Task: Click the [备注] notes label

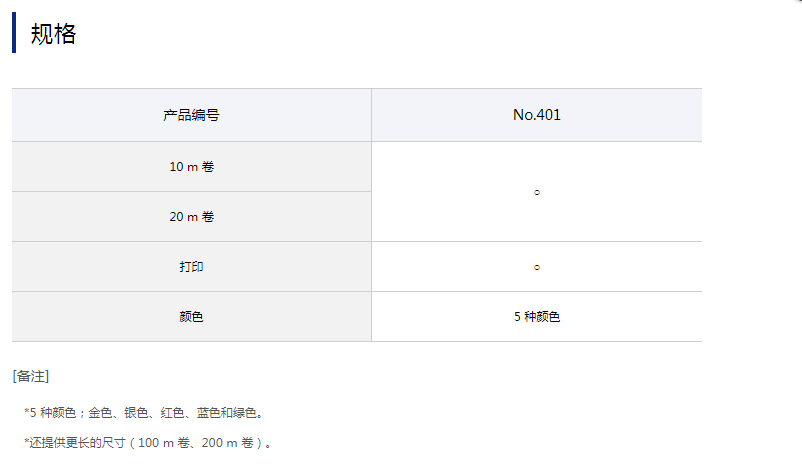Action: pos(31,376)
